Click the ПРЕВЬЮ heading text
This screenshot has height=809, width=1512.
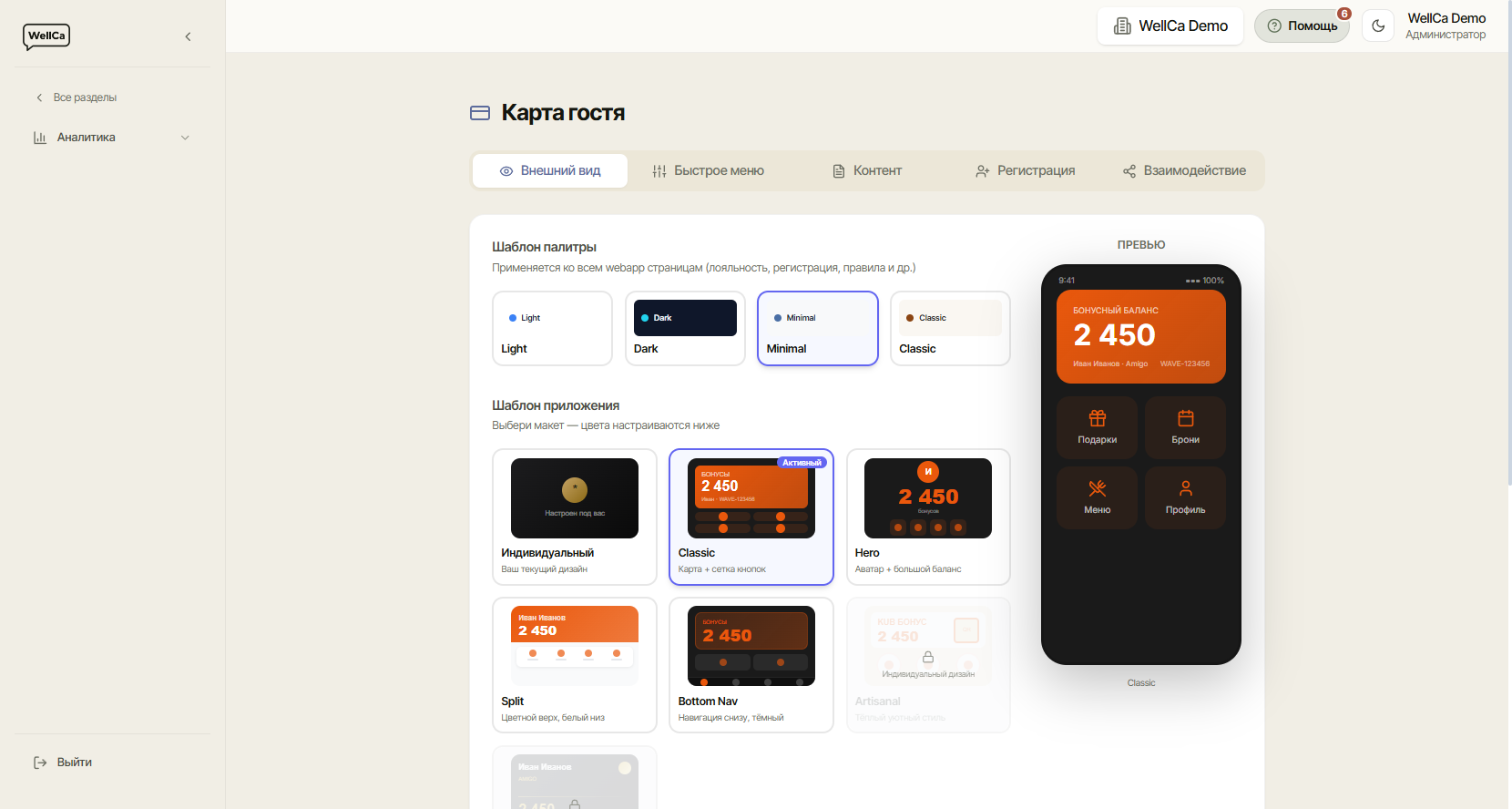(1141, 245)
